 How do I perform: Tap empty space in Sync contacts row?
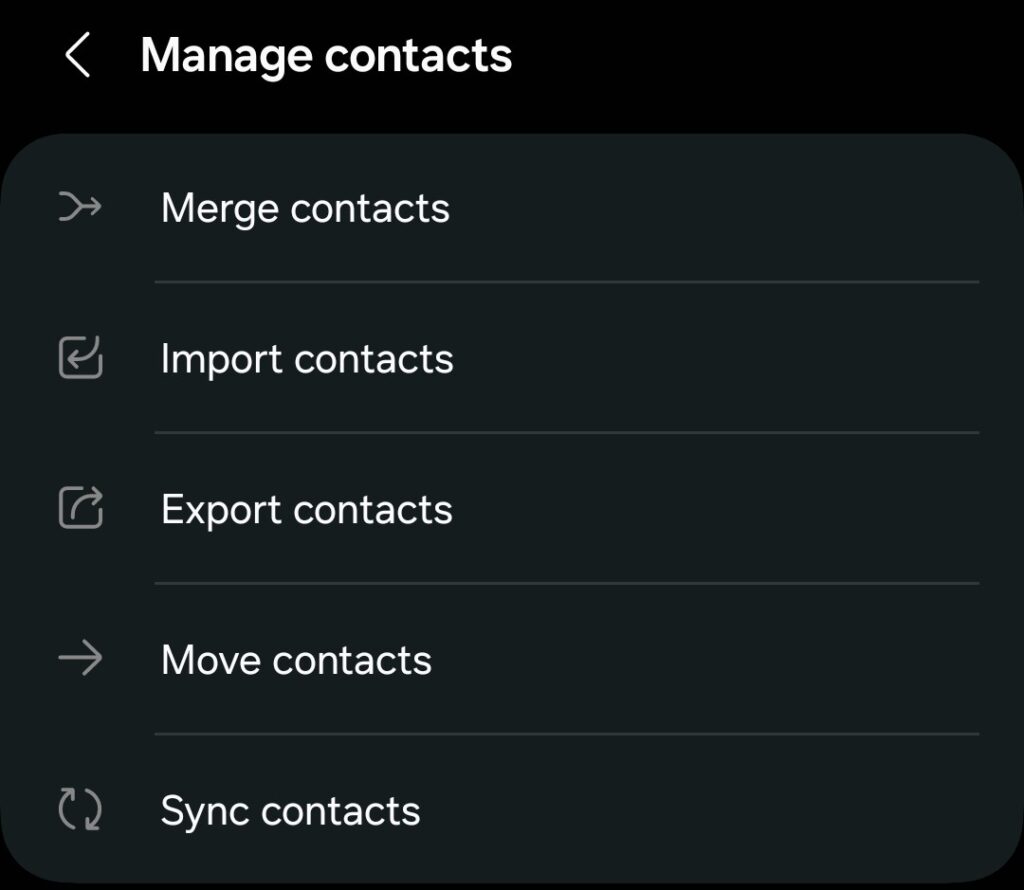(x=720, y=810)
